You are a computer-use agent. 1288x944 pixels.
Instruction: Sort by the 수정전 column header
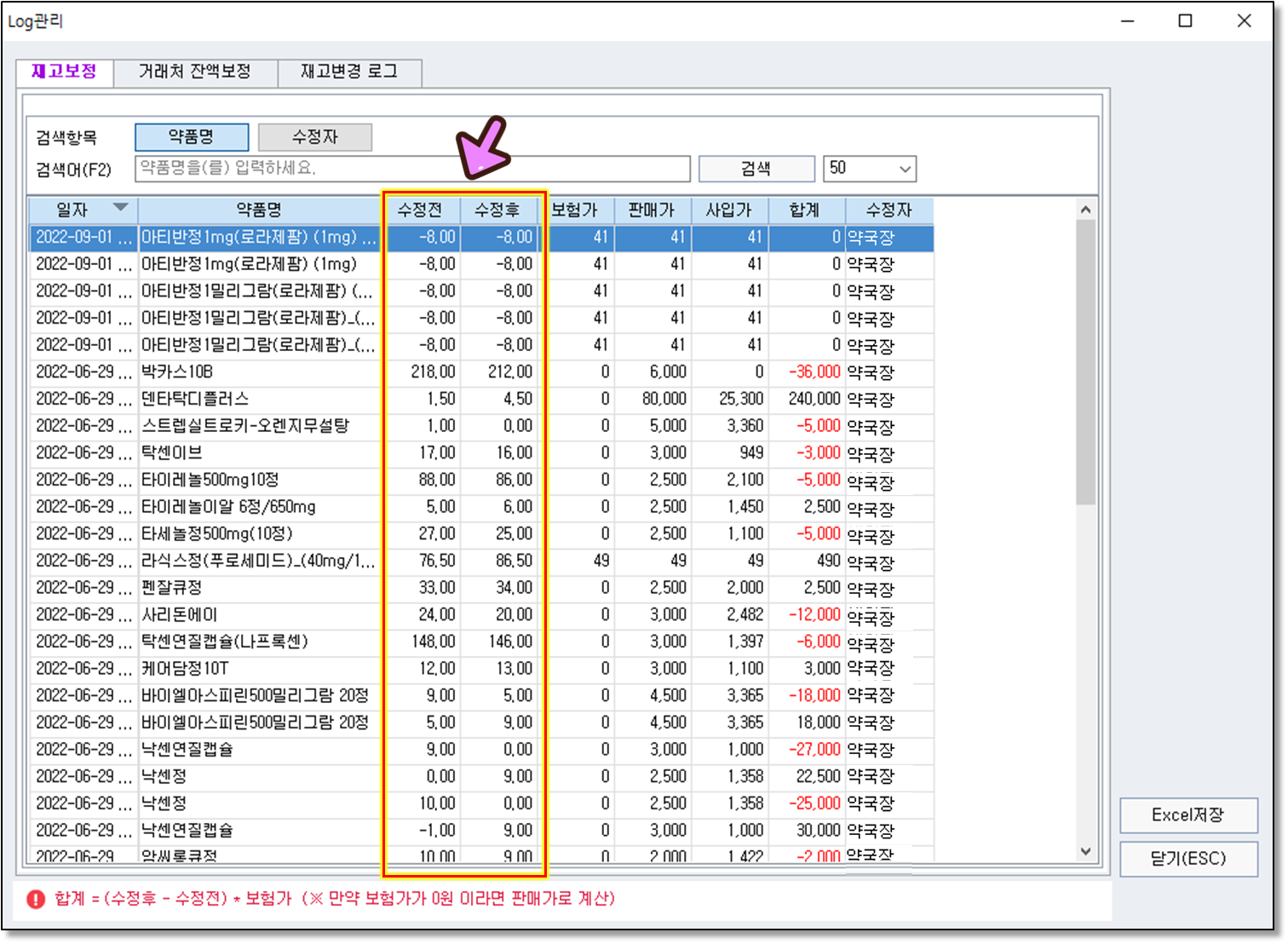[420, 210]
